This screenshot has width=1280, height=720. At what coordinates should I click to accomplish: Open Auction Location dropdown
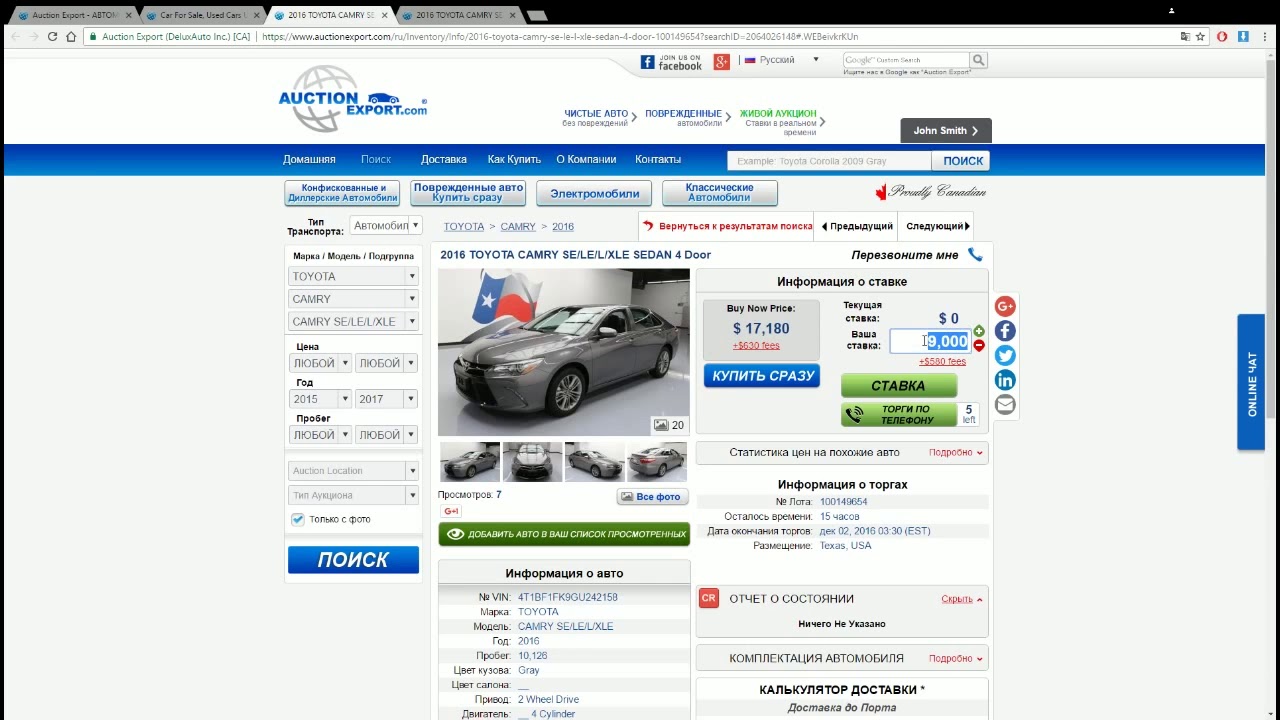pos(353,471)
